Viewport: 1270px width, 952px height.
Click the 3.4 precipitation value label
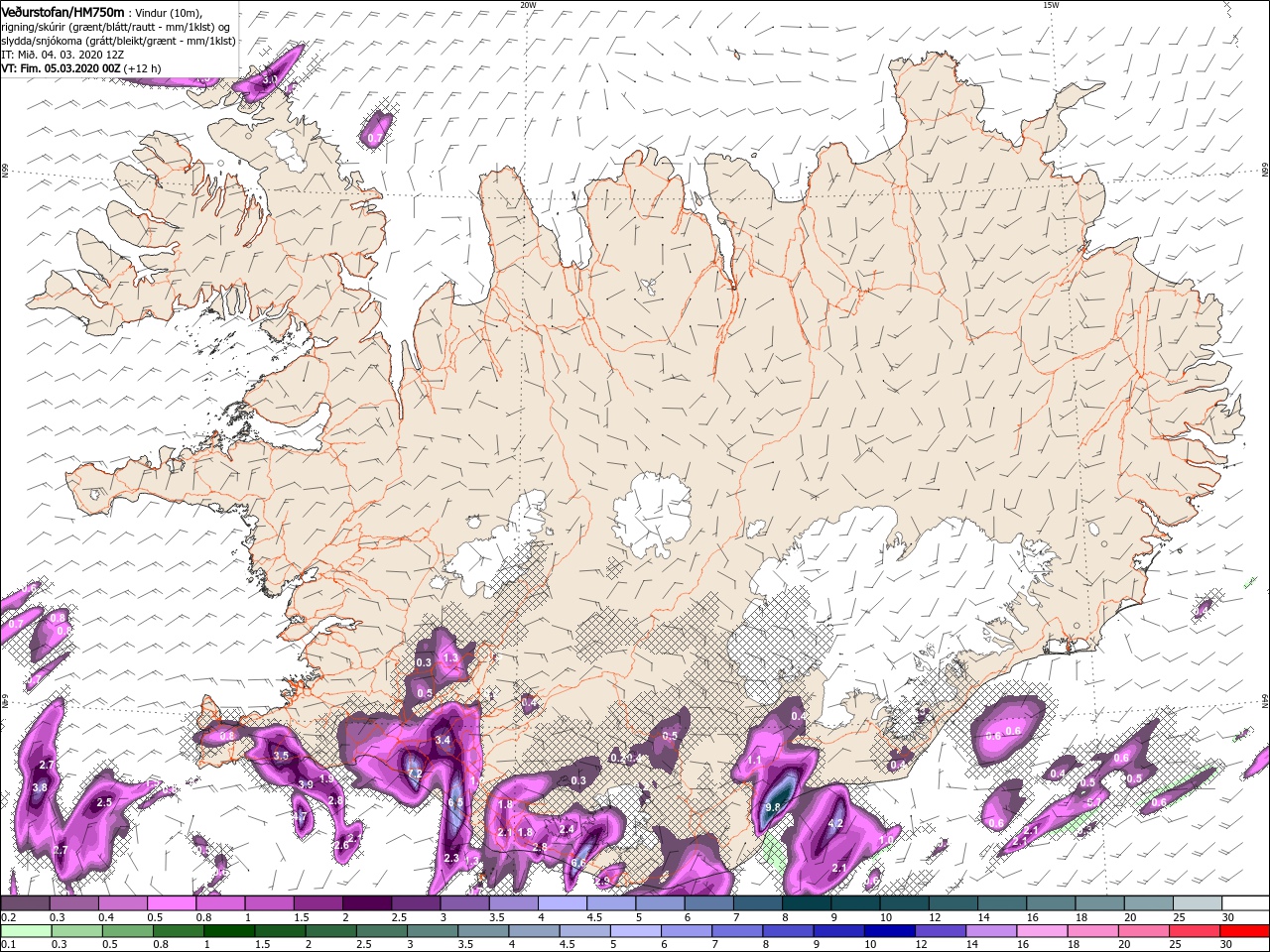444,740
